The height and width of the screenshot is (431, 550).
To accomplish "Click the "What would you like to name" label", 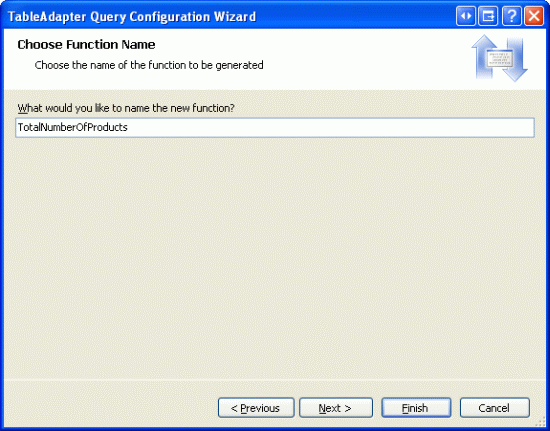I will (x=126, y=108).
